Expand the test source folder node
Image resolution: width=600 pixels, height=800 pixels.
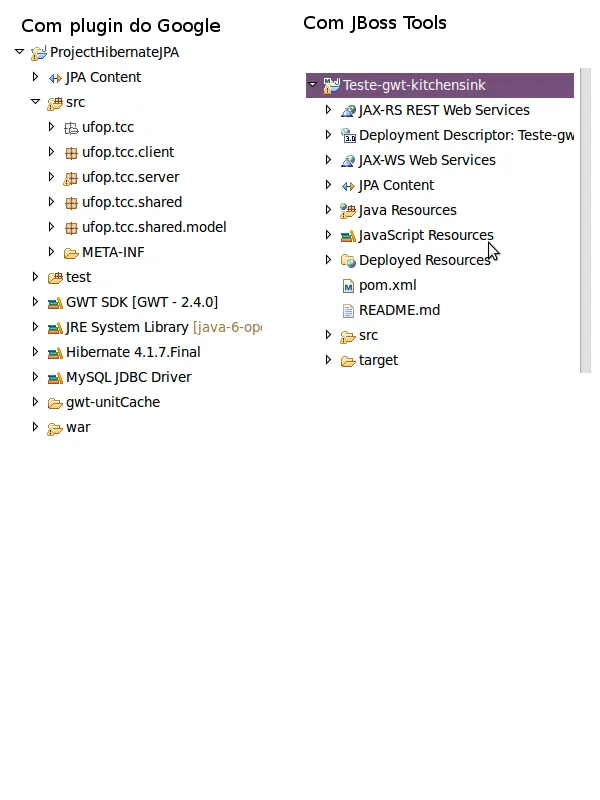coord(35,277)
